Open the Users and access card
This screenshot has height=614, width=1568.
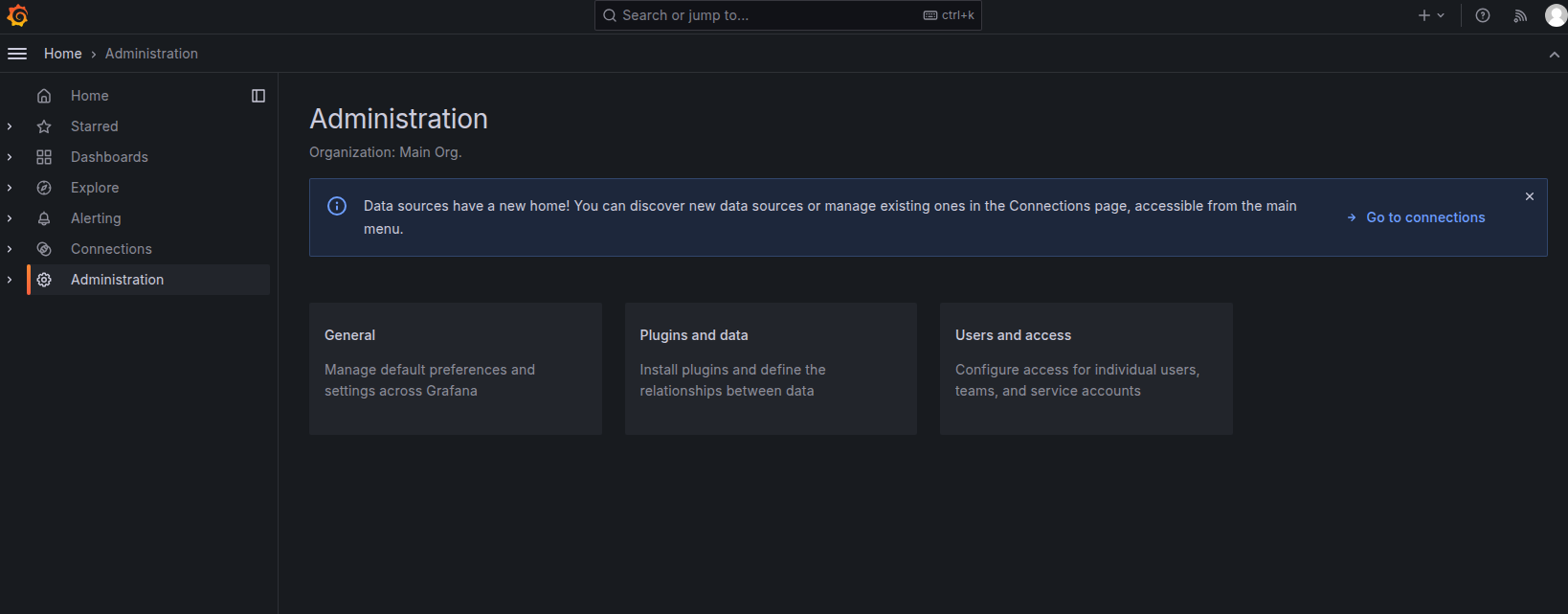pyautogui.click(x=1086, y=369)
